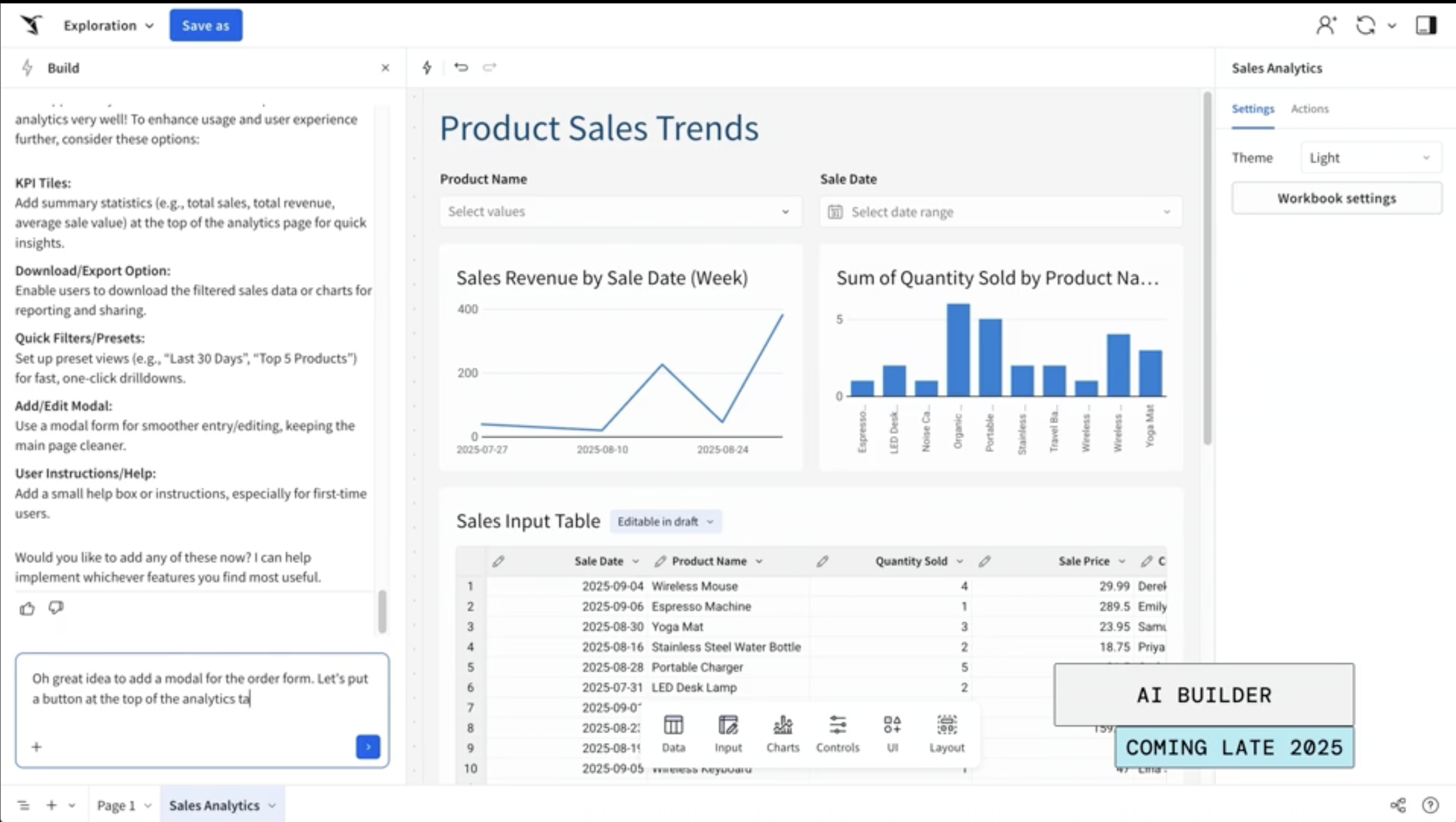This screenshot has width=1456, height=822.
Task: Open the Data element menu icon
Action: (x=673, y=733)
